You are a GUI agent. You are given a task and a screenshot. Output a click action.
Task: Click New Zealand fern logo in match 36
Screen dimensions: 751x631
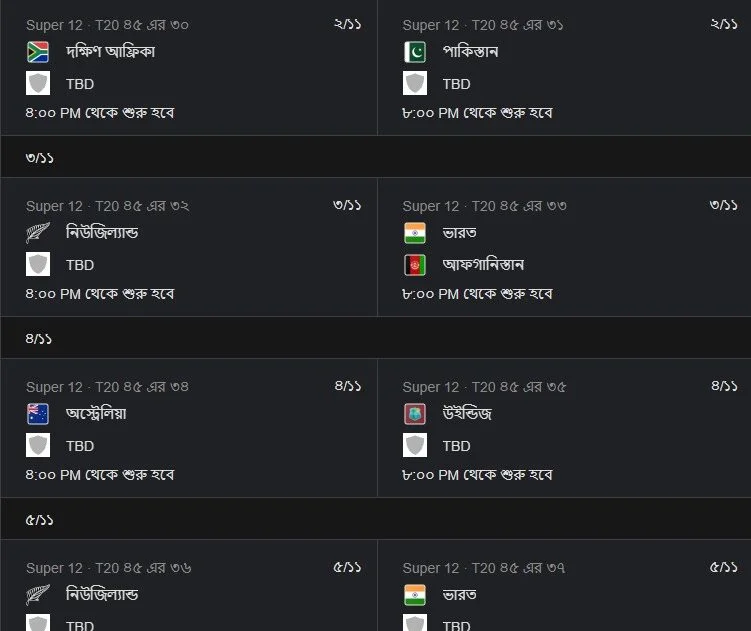(x=38, y=595)
